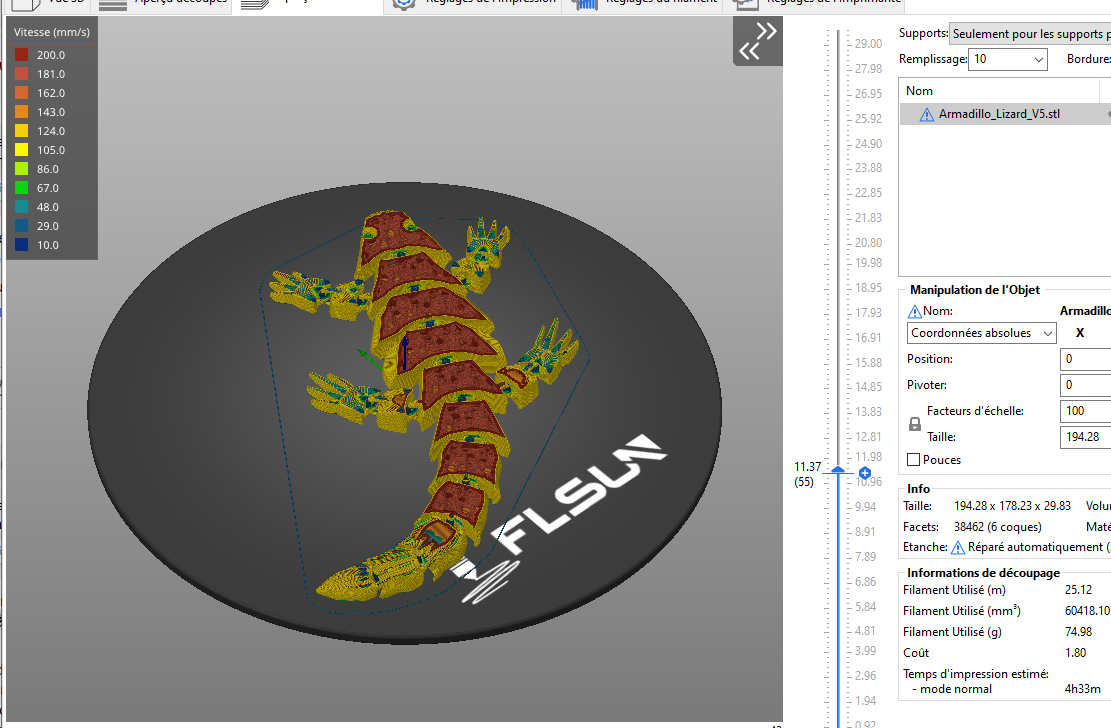1111x728 pixels.
Task: Click the warning icon beside Nom
Action: [x=915, y=311]
